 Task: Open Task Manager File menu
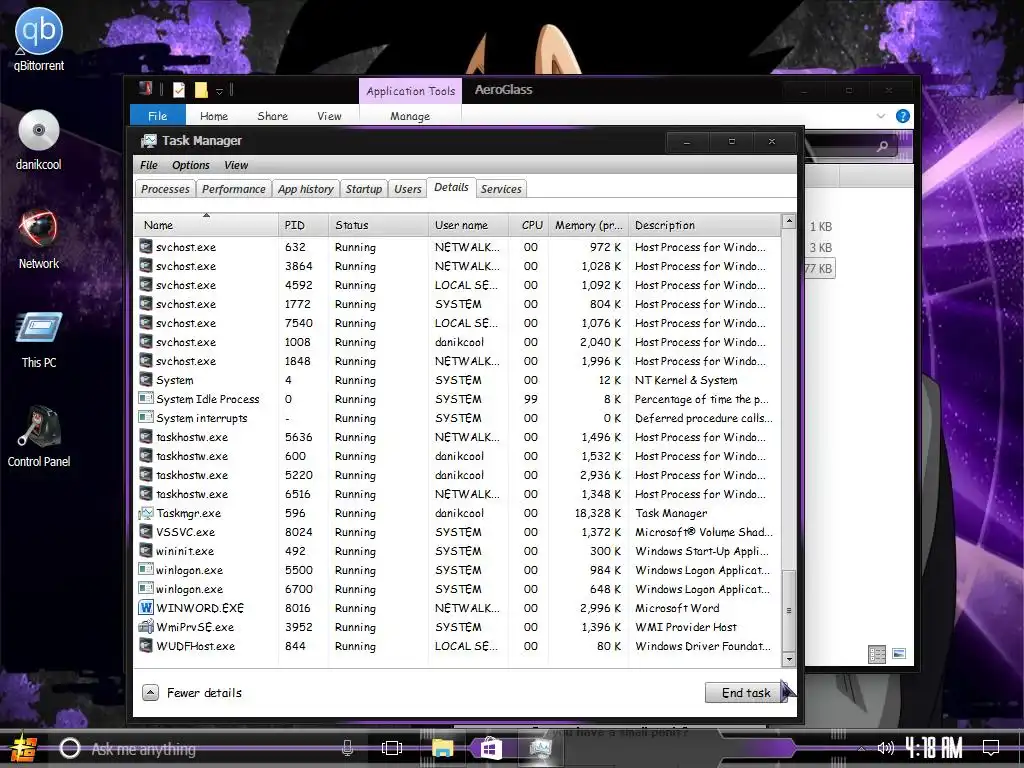[x=149, y=165]
